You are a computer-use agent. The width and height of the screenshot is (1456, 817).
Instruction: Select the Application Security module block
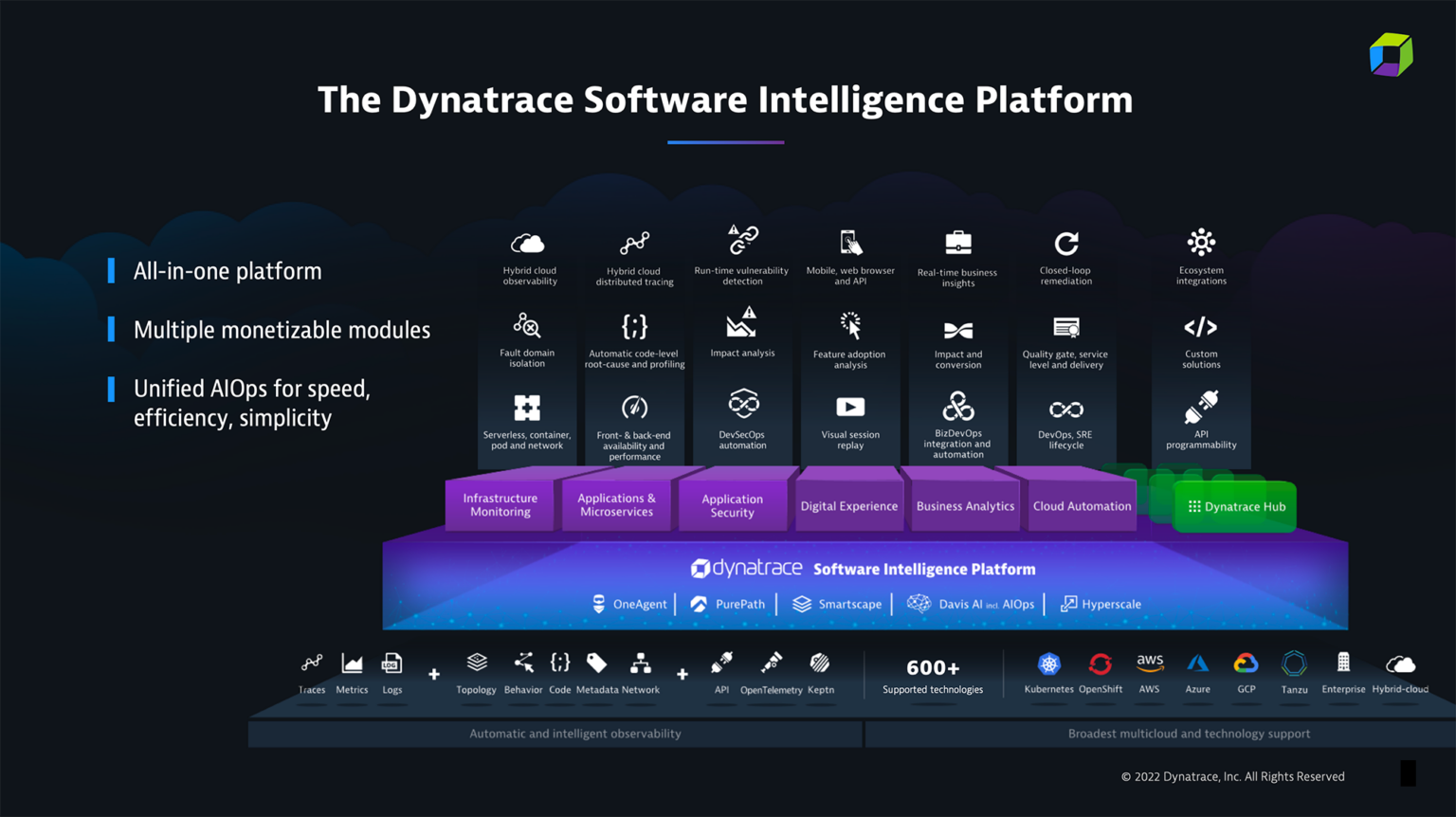(732, 506)
